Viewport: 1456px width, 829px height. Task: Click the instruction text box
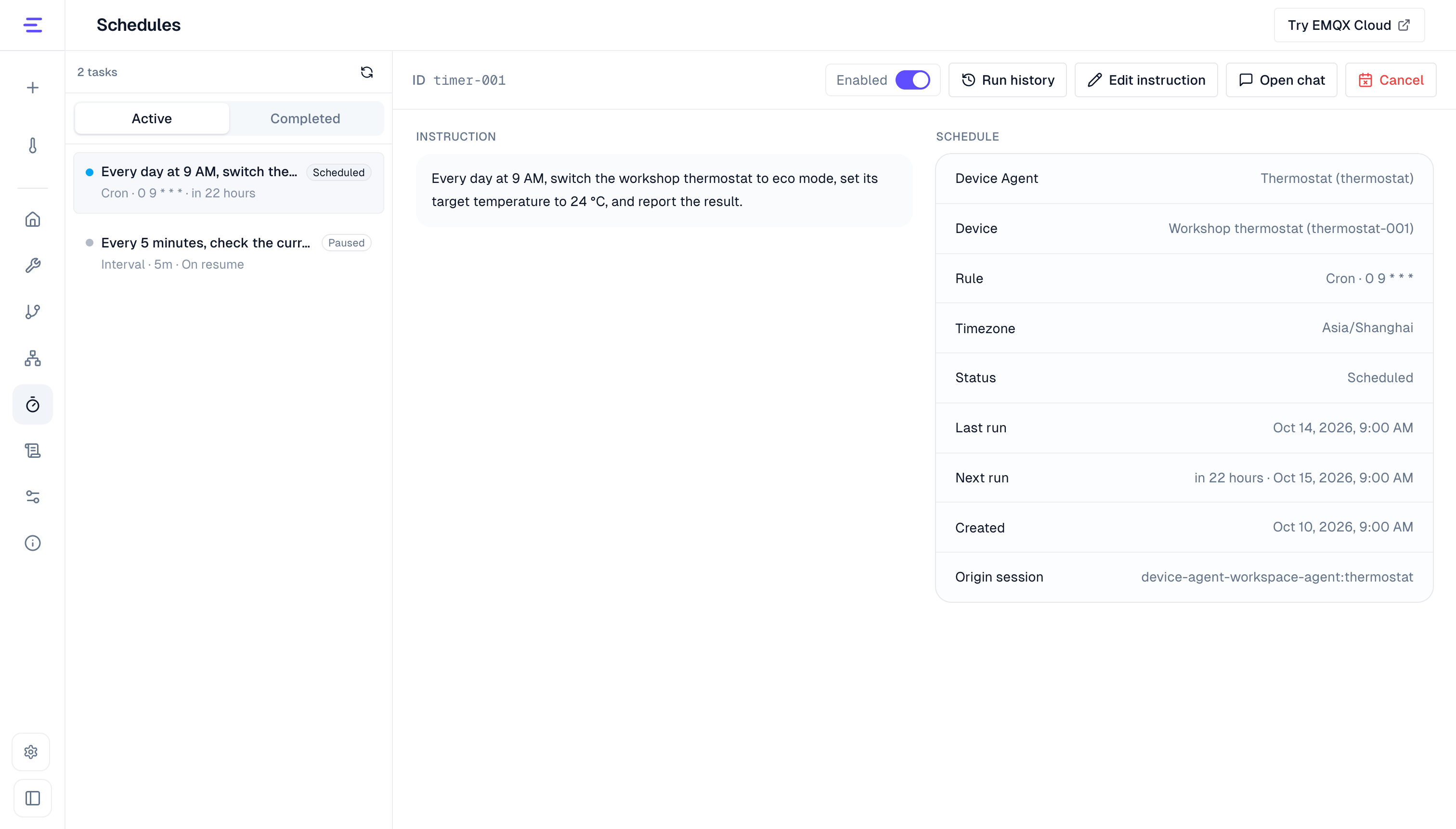point(664,190)
